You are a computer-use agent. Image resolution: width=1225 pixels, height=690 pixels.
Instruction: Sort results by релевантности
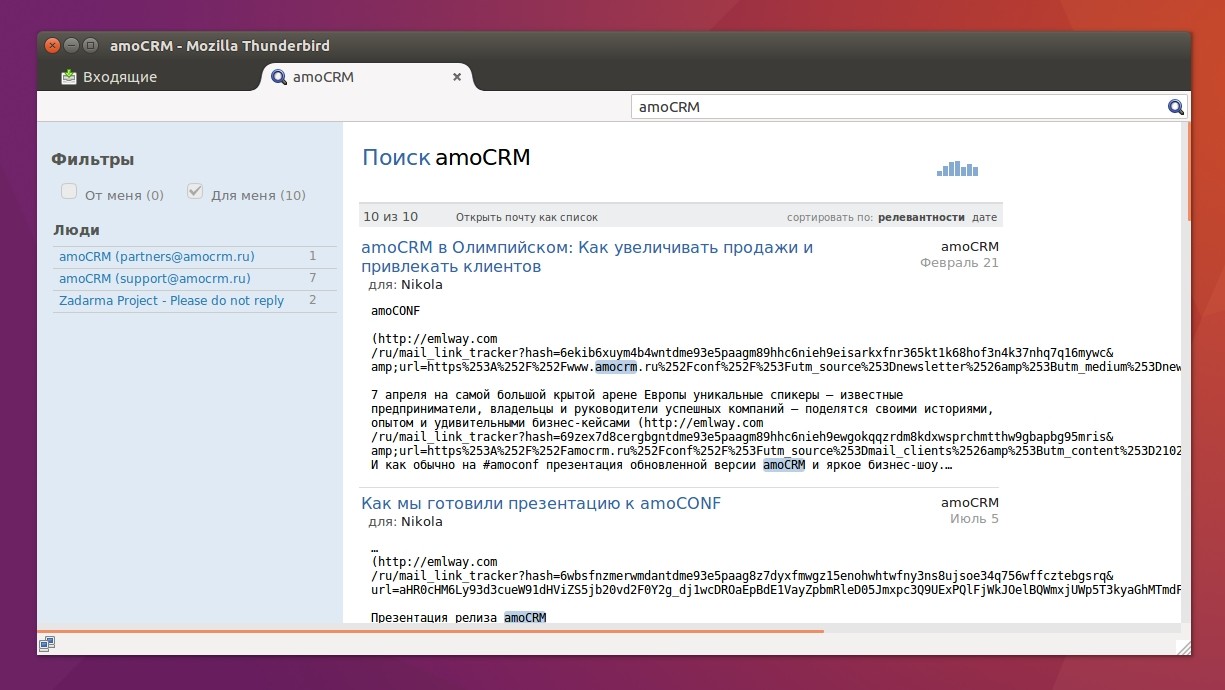click(921, 217)
